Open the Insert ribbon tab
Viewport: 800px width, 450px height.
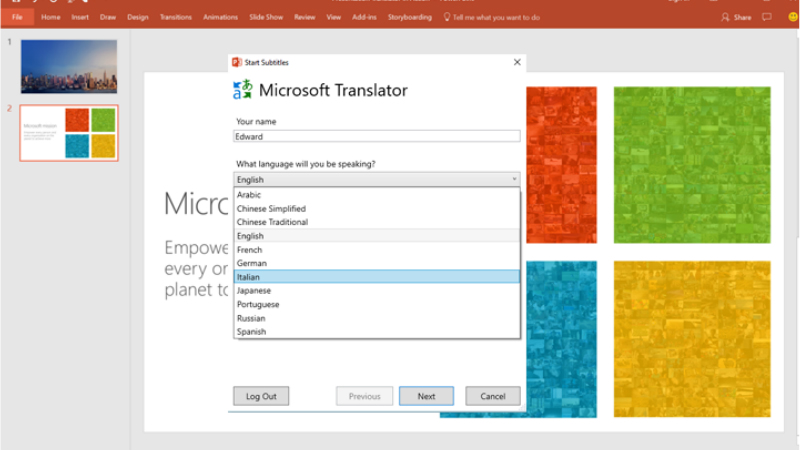tap(80, 17)
